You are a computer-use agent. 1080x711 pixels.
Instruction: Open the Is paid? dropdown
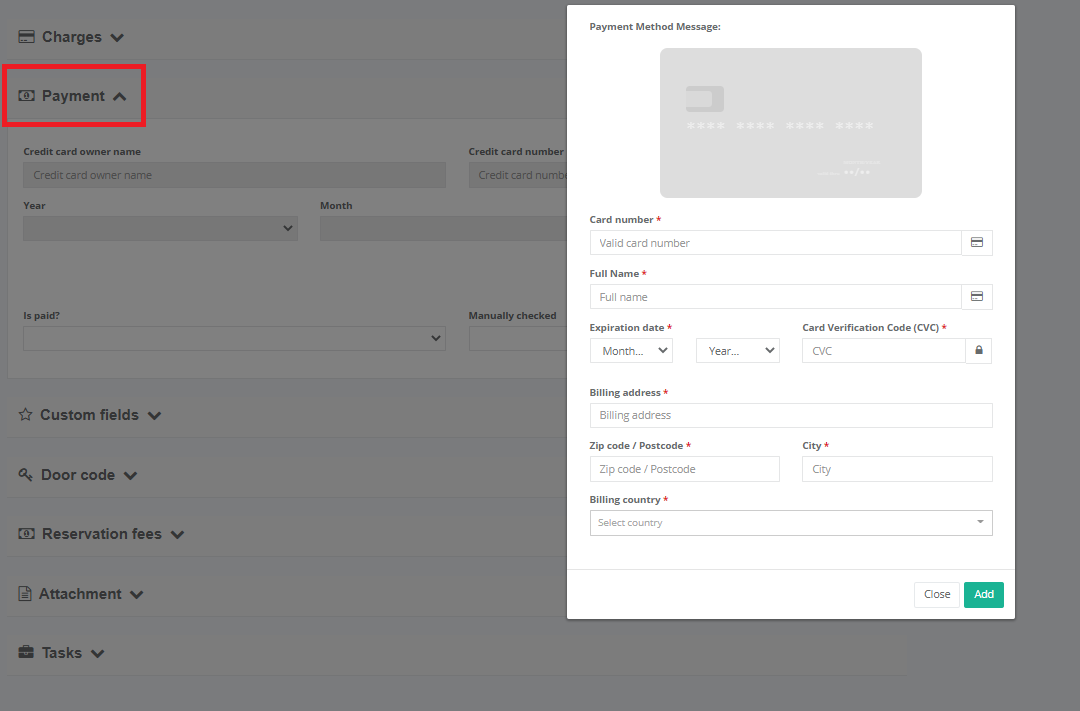[234, 338]
